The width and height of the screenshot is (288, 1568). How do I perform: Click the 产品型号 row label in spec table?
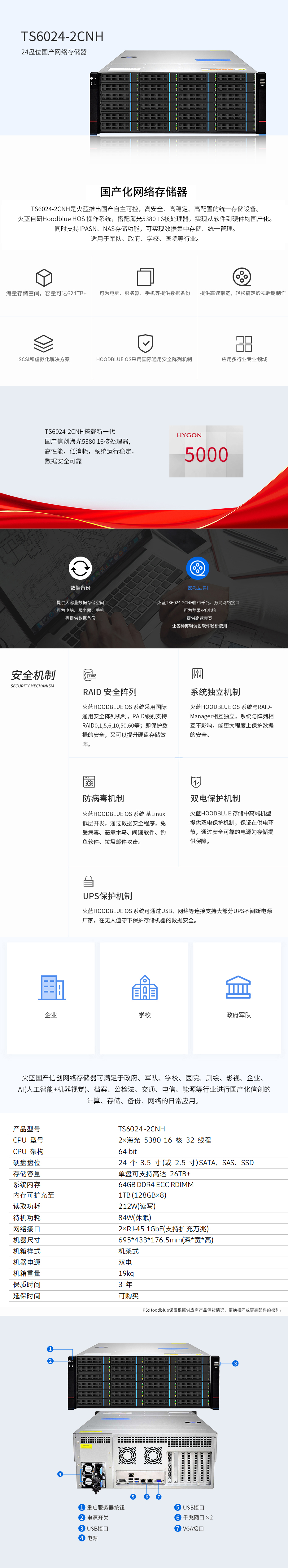[27, 1129]
